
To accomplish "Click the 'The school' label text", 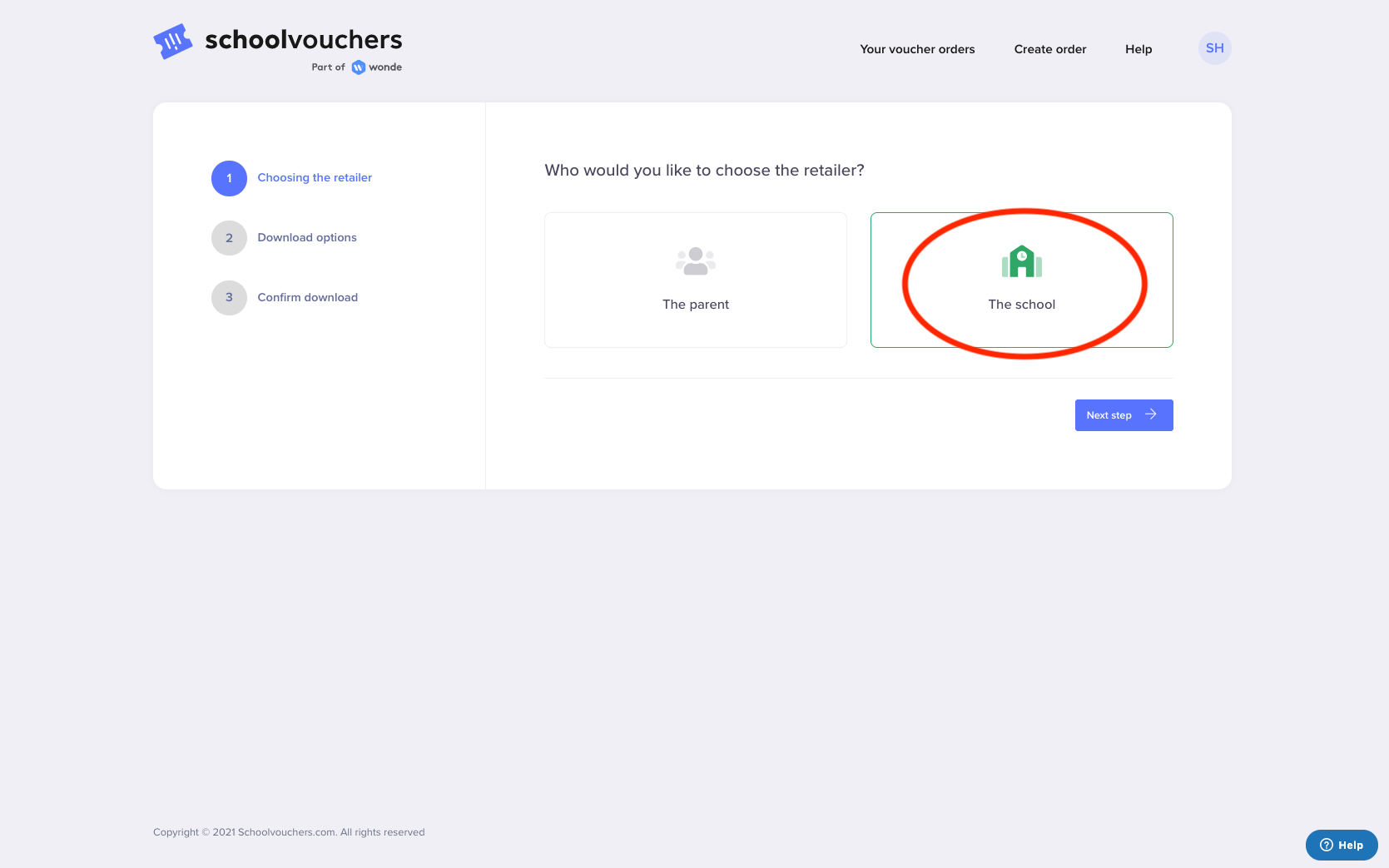I will [x=1022, y=305].
